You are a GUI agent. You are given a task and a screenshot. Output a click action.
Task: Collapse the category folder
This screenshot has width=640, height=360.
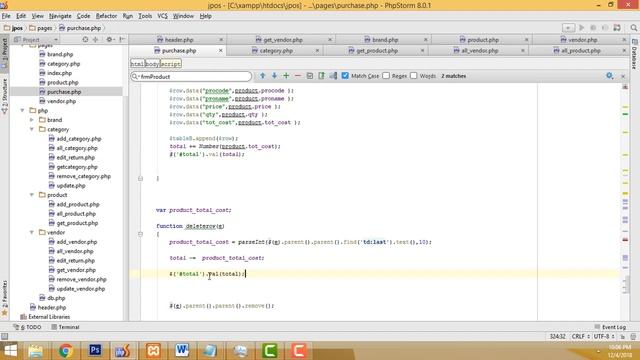click(x=32, y=129)
